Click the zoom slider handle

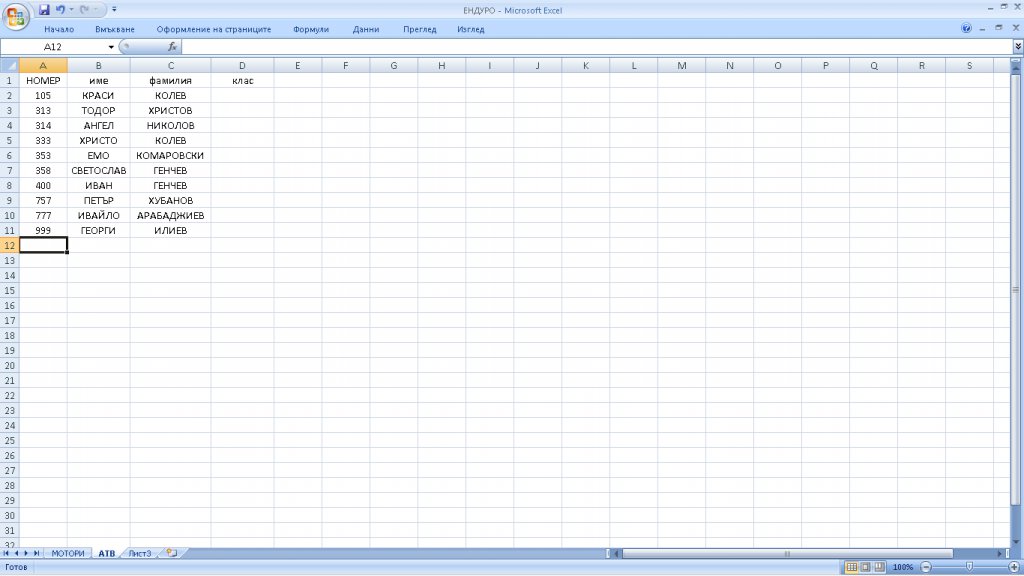coord(969,567)
